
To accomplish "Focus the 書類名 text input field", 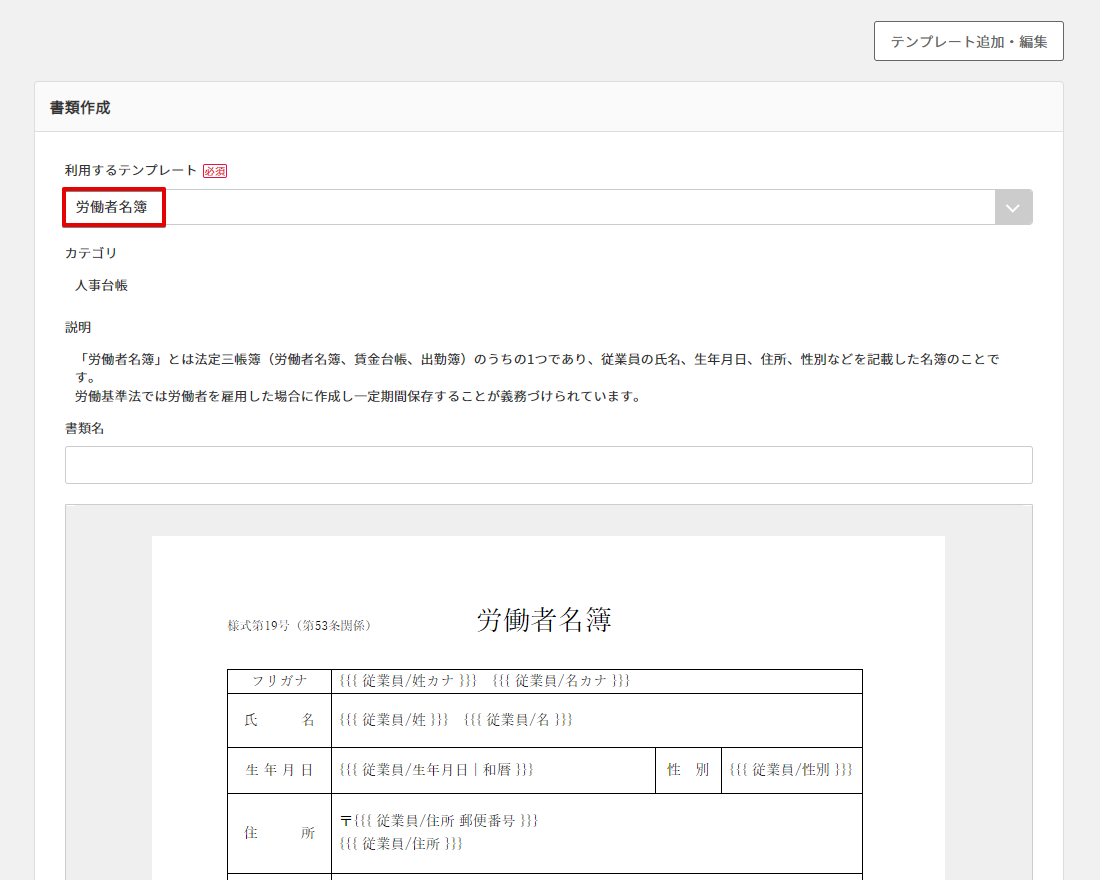I will point(548,465).
